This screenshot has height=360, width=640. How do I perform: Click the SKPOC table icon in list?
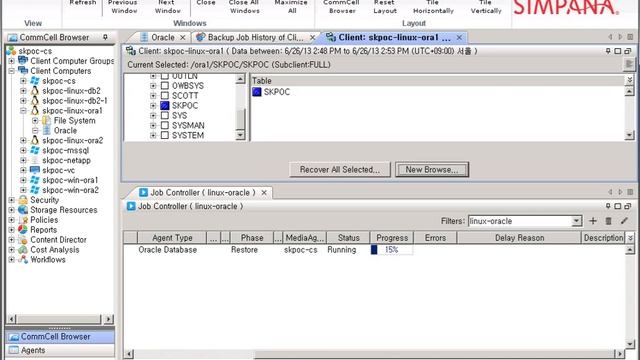point(257,92)
